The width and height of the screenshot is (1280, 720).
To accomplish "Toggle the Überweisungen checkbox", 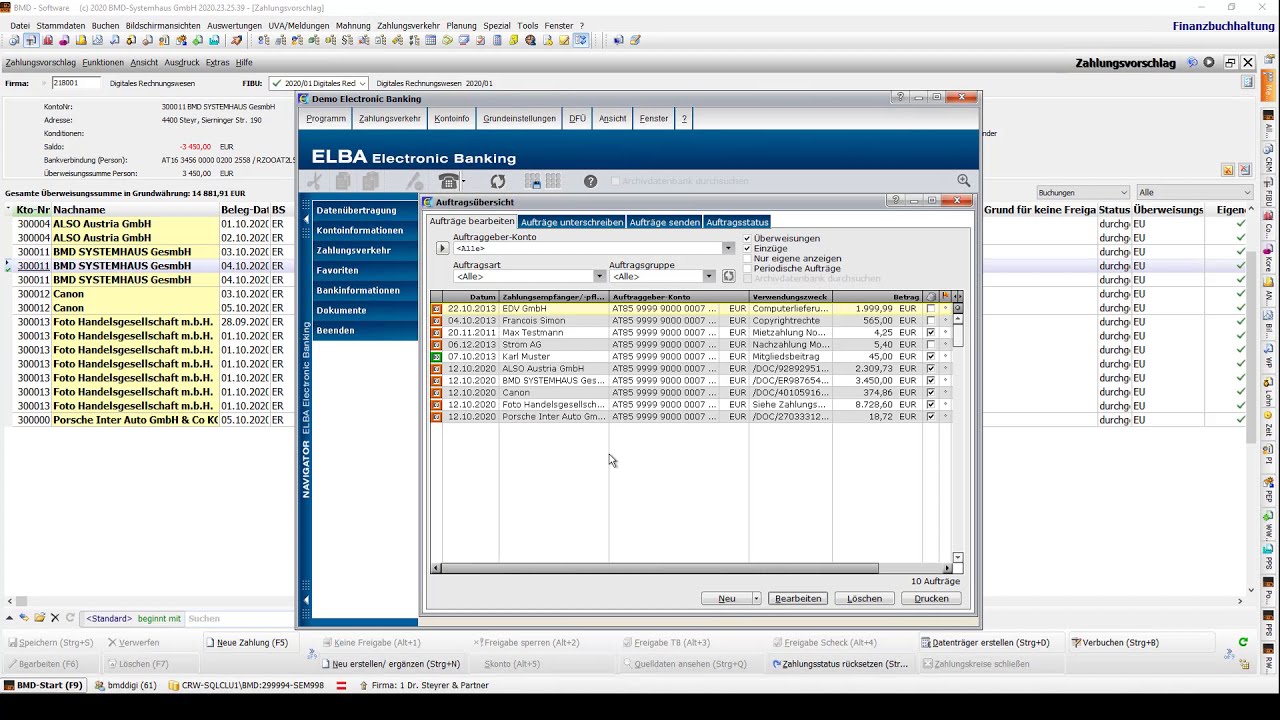I will point(747,238).
